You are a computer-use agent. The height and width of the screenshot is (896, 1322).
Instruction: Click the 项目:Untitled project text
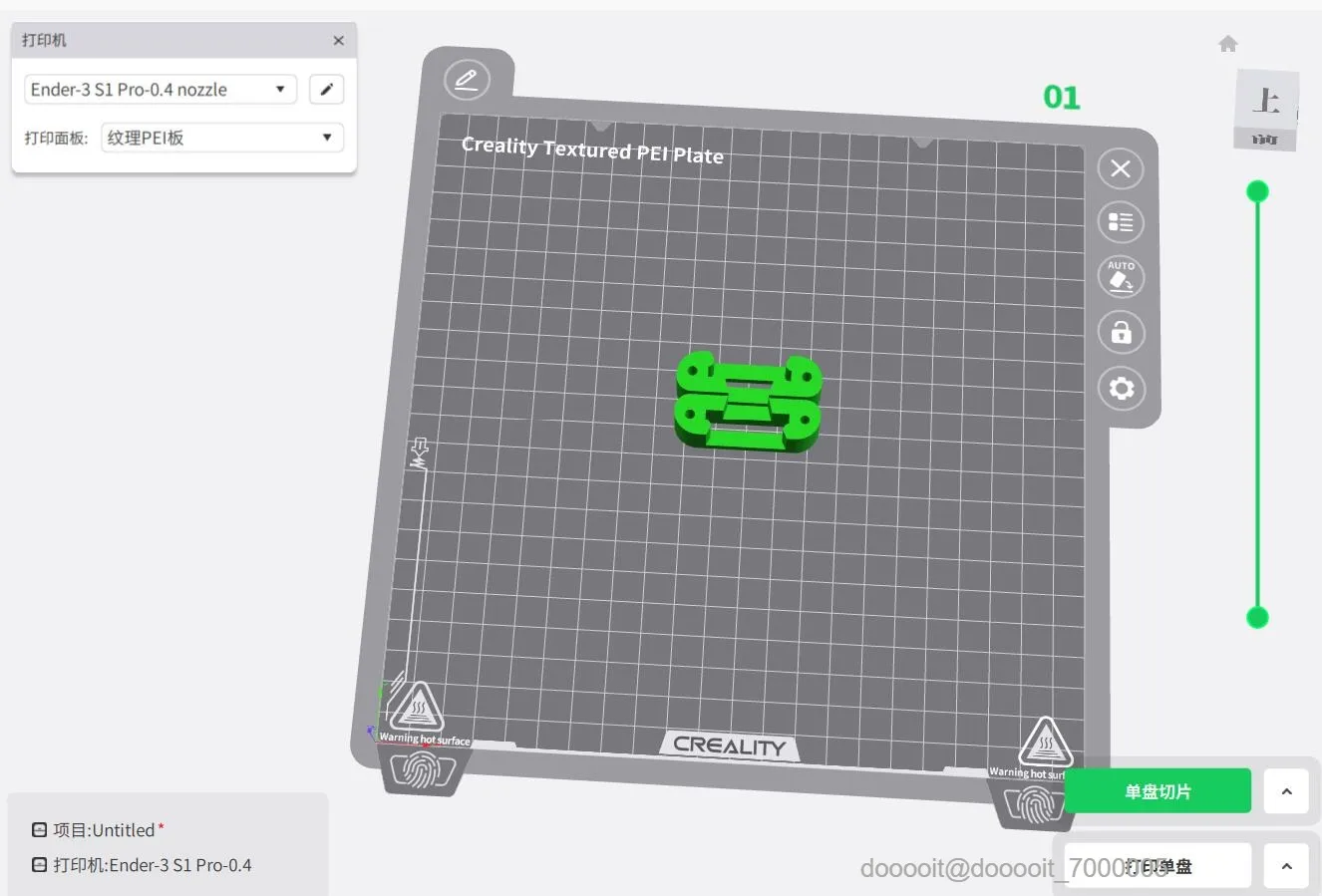pos(104,830)
